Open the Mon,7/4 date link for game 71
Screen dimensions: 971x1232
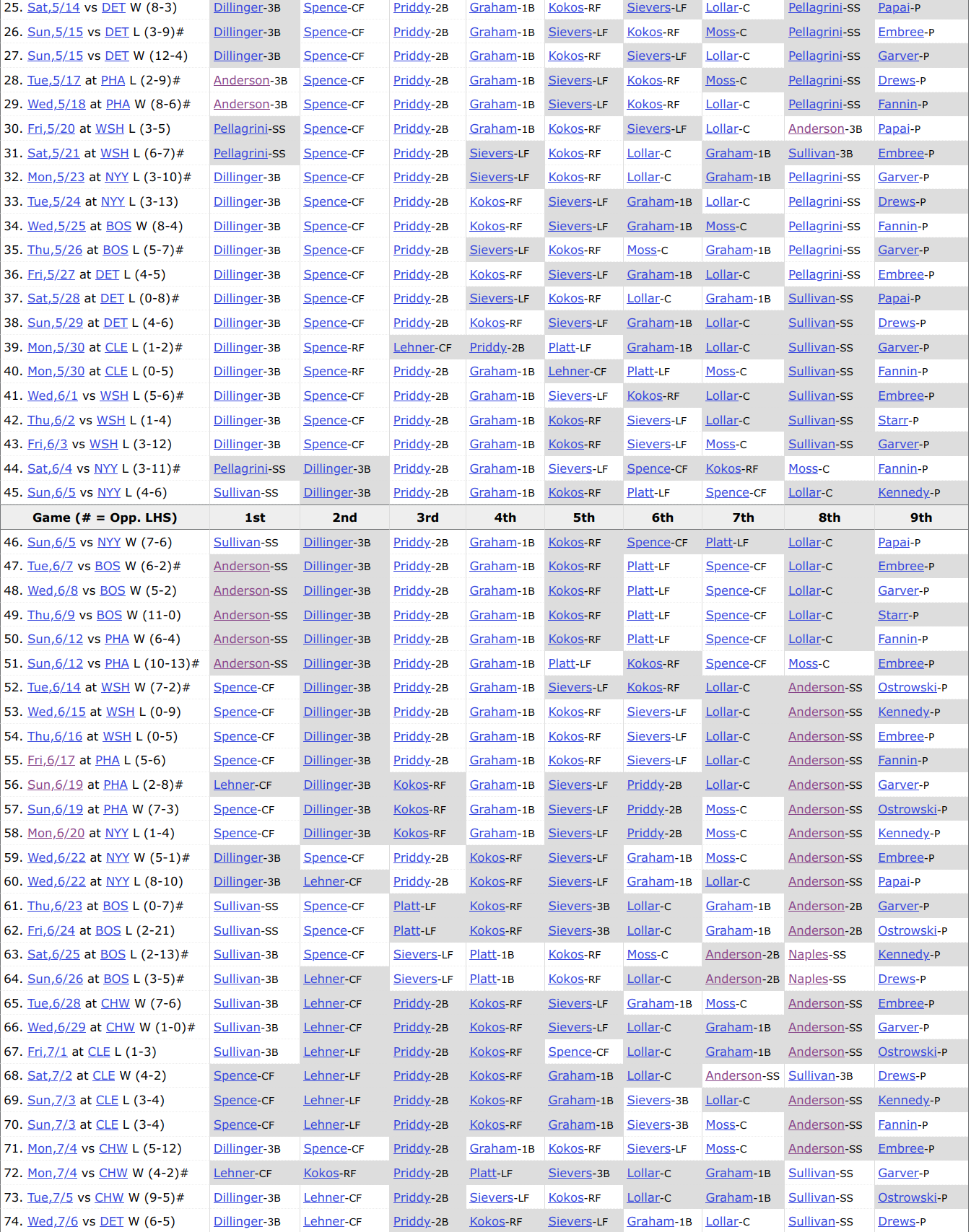(x=52, y=1149)
